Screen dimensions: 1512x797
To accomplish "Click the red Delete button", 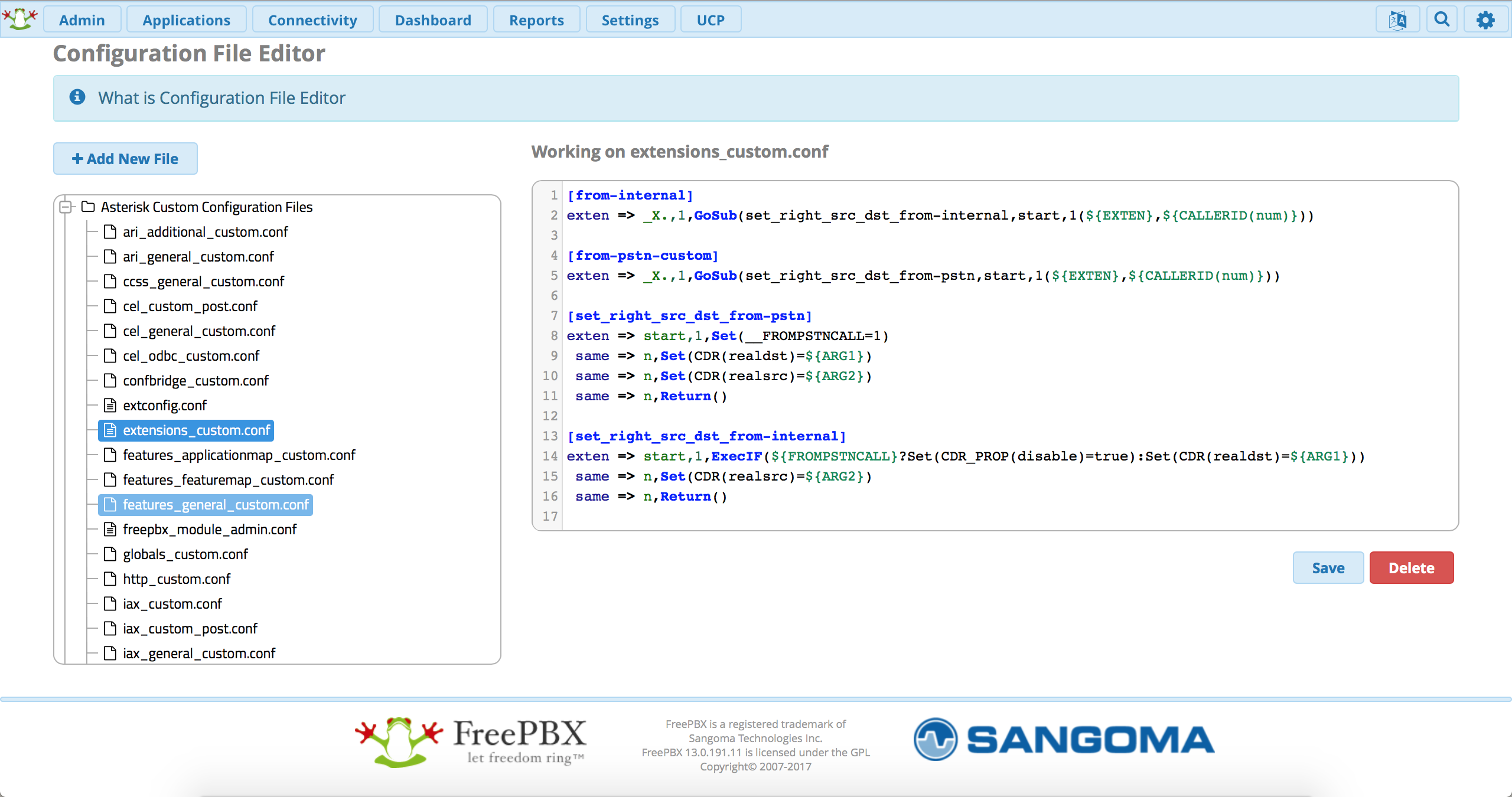I will pos(1411,568).
